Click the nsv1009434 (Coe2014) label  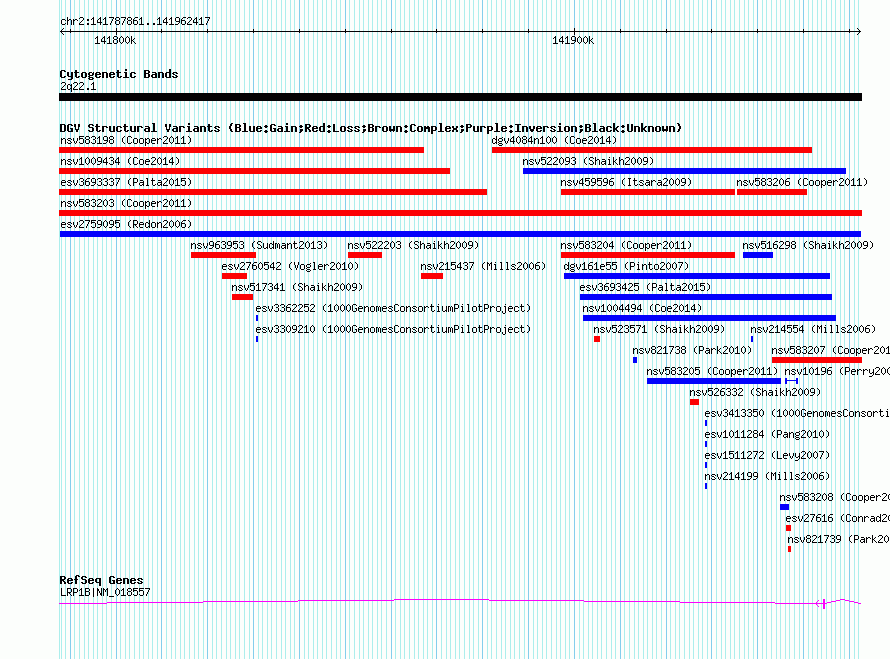pyautogui.click(x=120, y=161)
